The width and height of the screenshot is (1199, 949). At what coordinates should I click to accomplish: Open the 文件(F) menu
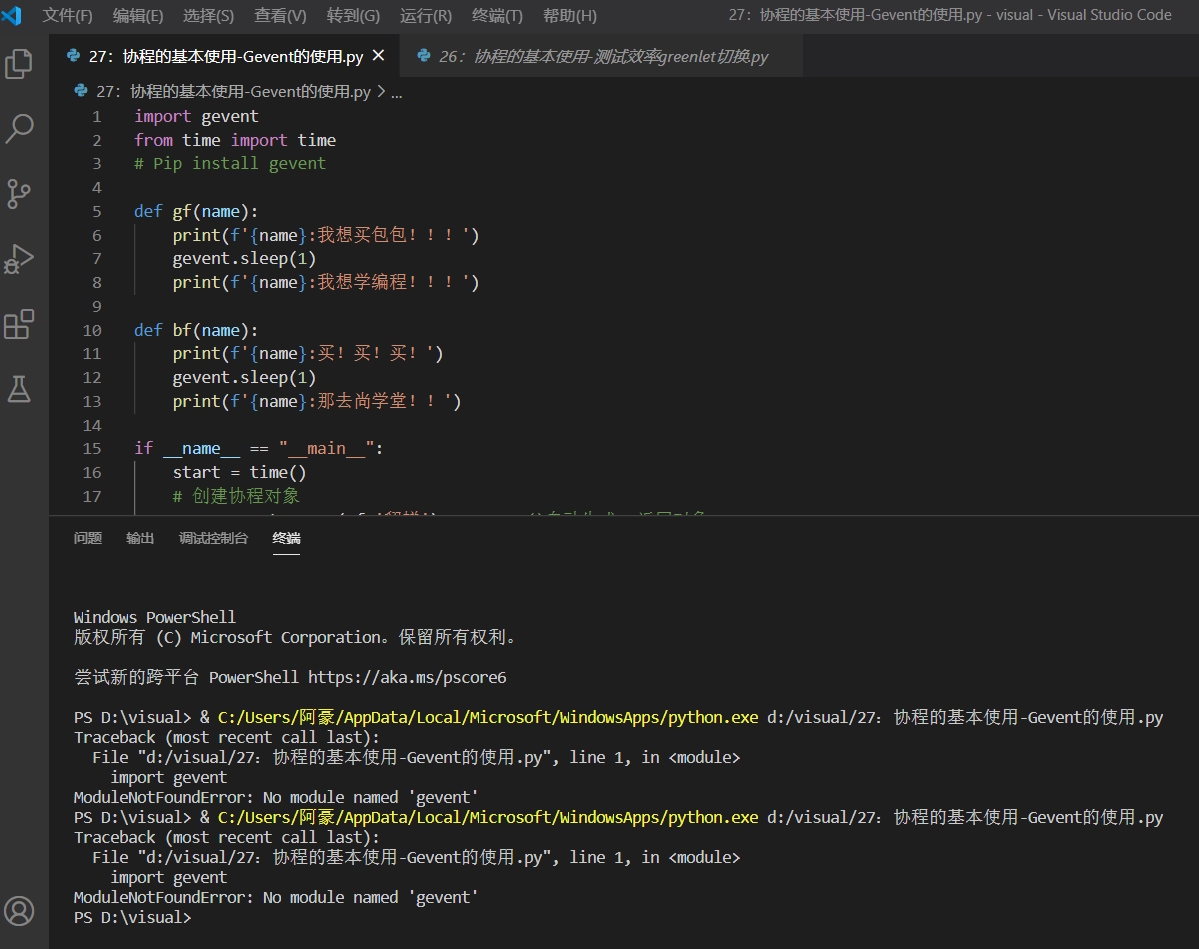tap(67, 15)
